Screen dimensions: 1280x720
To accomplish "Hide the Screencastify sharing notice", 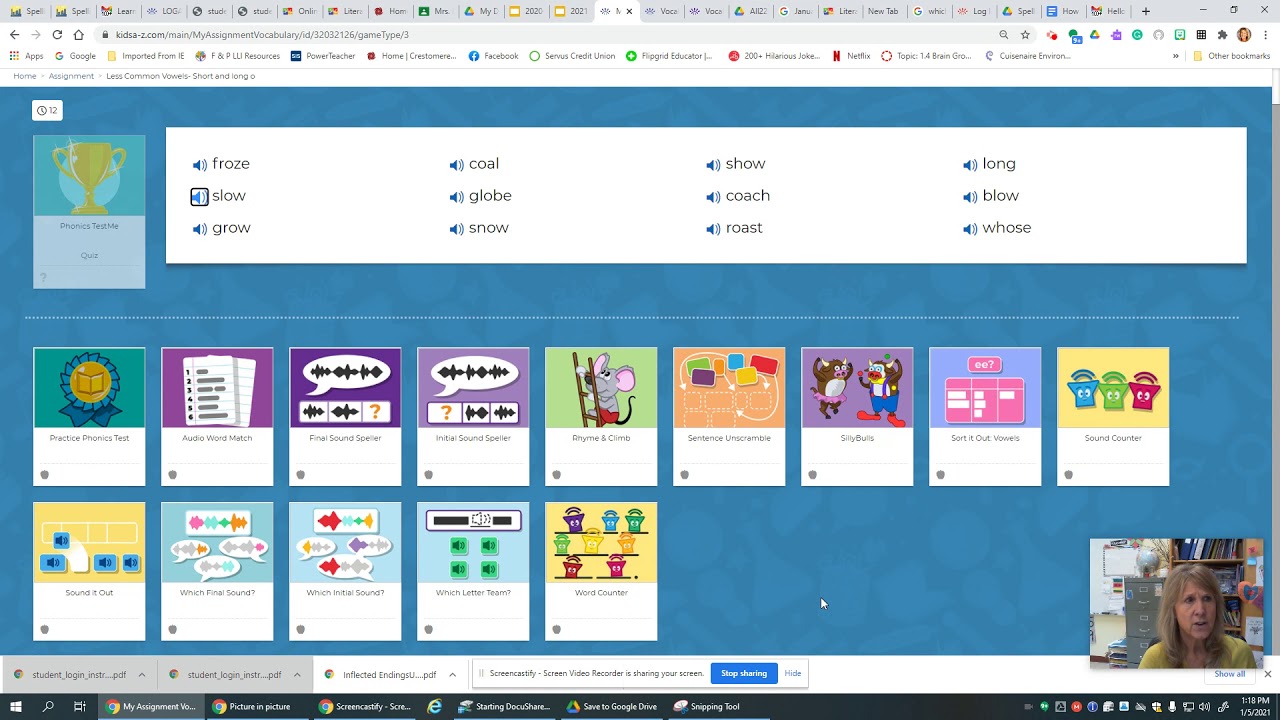I will coord(793,673).
